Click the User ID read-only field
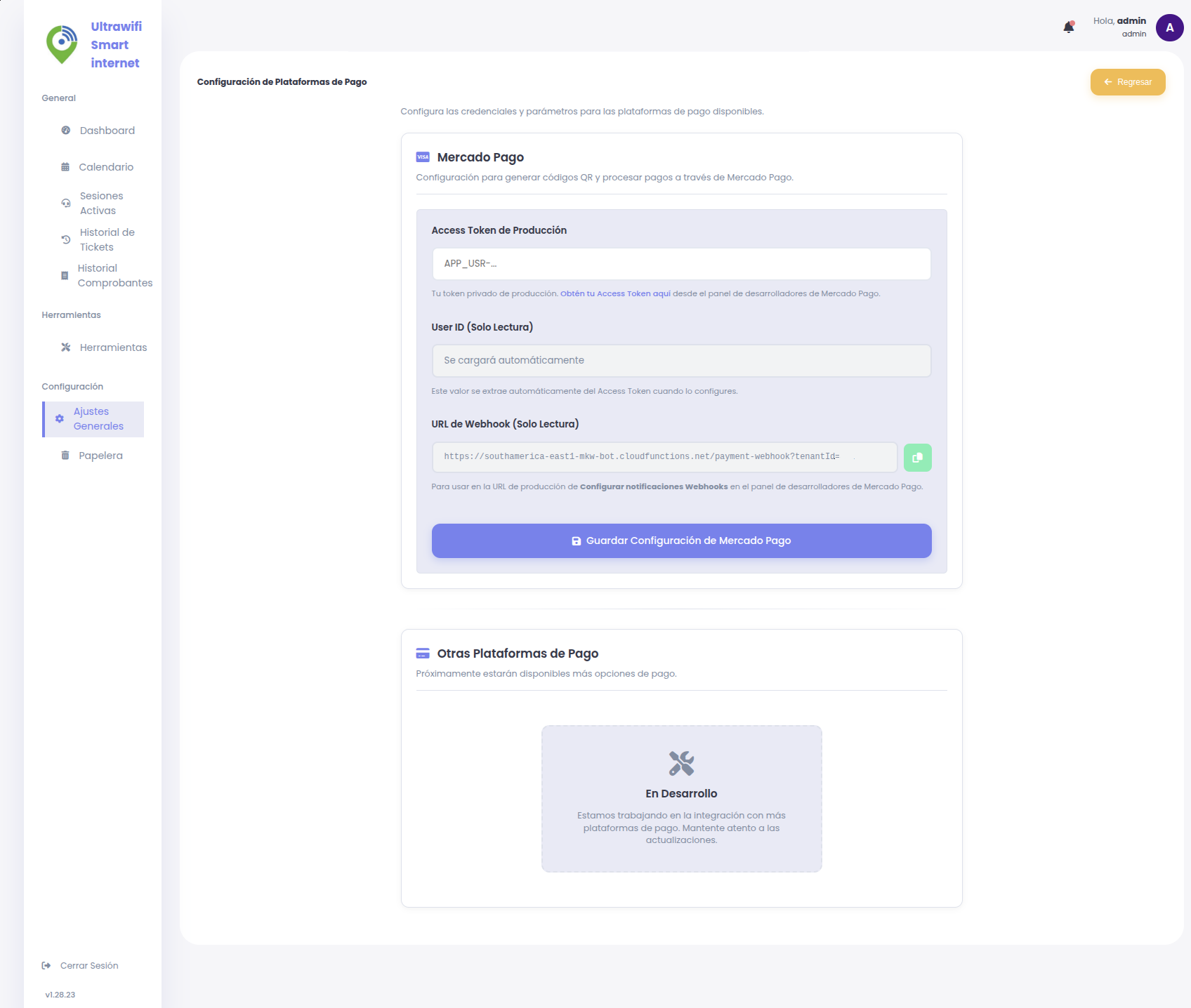The height and width of the screenshot is (1008, 1191). coord(681,361)
